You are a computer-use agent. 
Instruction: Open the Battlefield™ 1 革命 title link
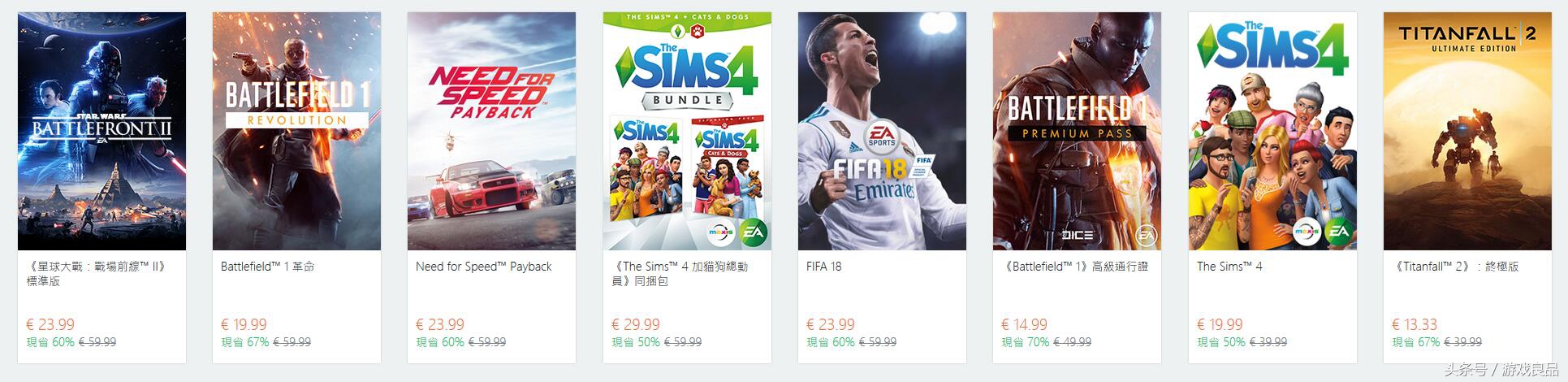[x=268, y=267]
